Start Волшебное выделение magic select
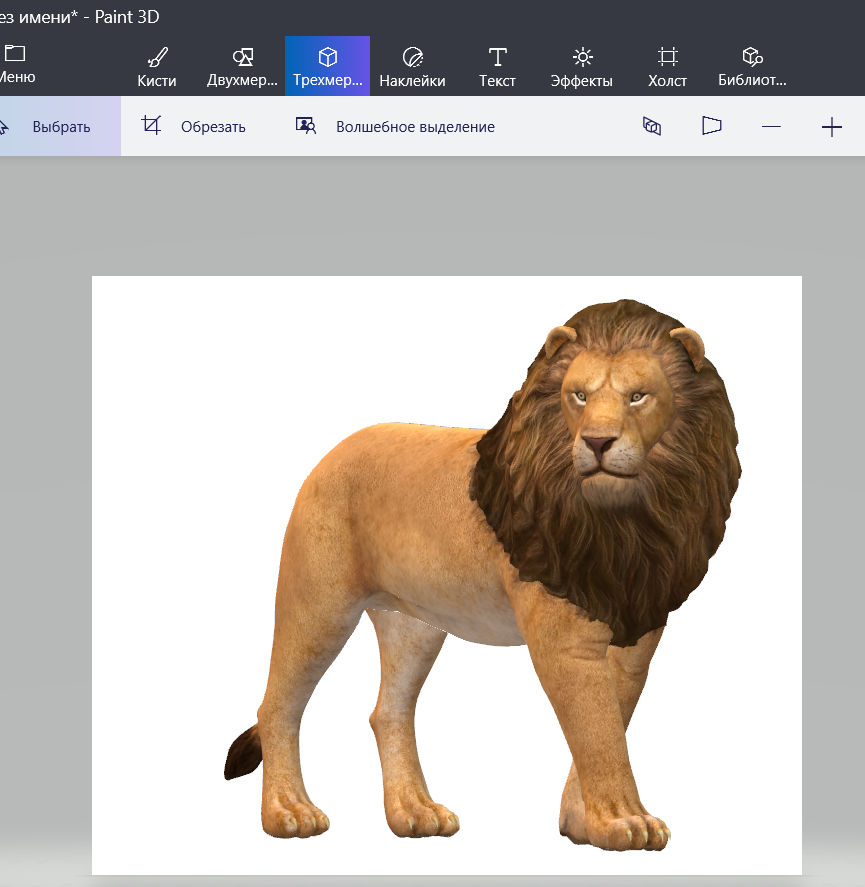Viewport: 865px width, 887px height. [x=395, y=127]
